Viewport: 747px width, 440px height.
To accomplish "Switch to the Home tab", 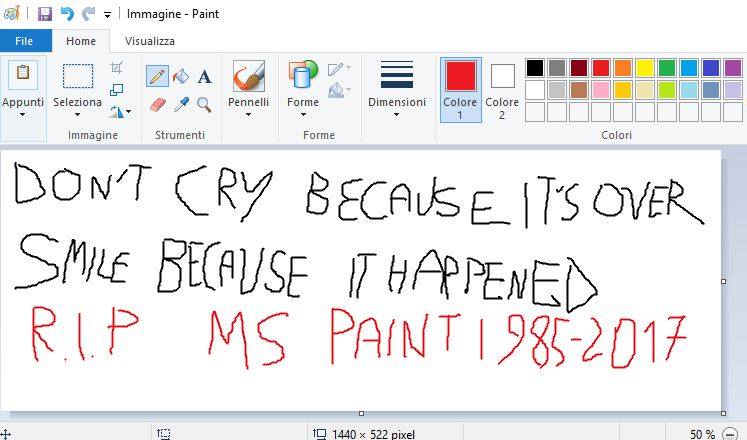I will pos(81,41).
